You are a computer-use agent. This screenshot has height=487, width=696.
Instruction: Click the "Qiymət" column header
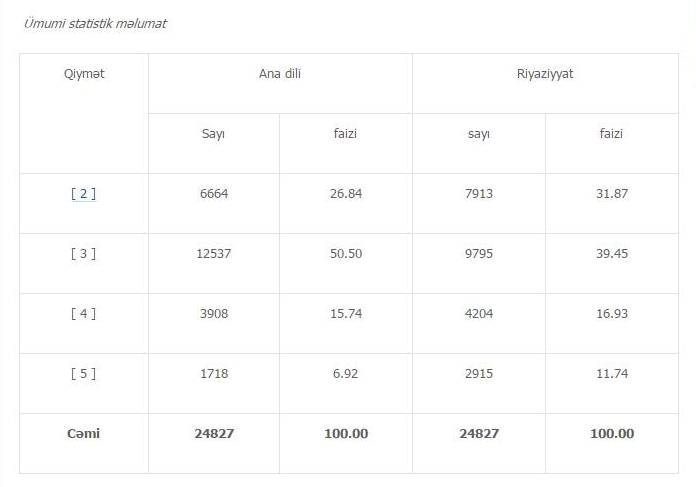click(x=84, y=74)
